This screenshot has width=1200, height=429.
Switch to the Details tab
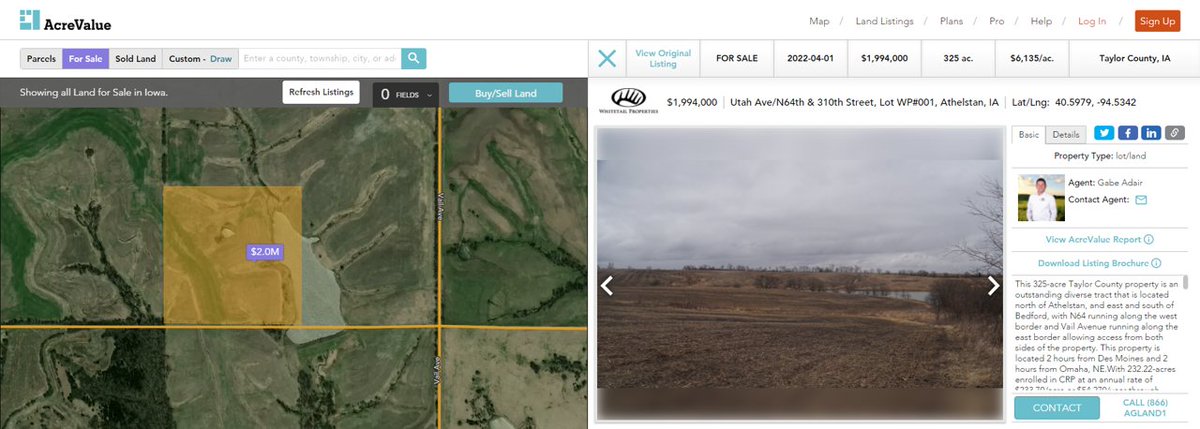[x=1066, y=134]
